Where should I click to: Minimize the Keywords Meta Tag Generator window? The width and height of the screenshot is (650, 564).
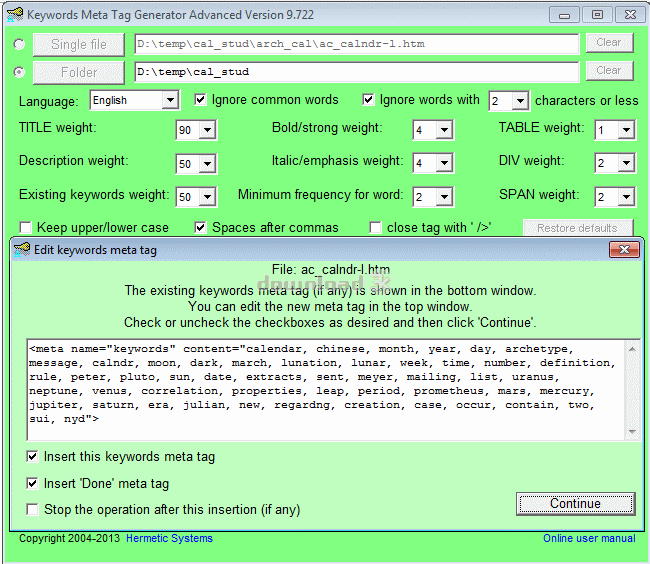pyautogui.click(x=564, y=15)
